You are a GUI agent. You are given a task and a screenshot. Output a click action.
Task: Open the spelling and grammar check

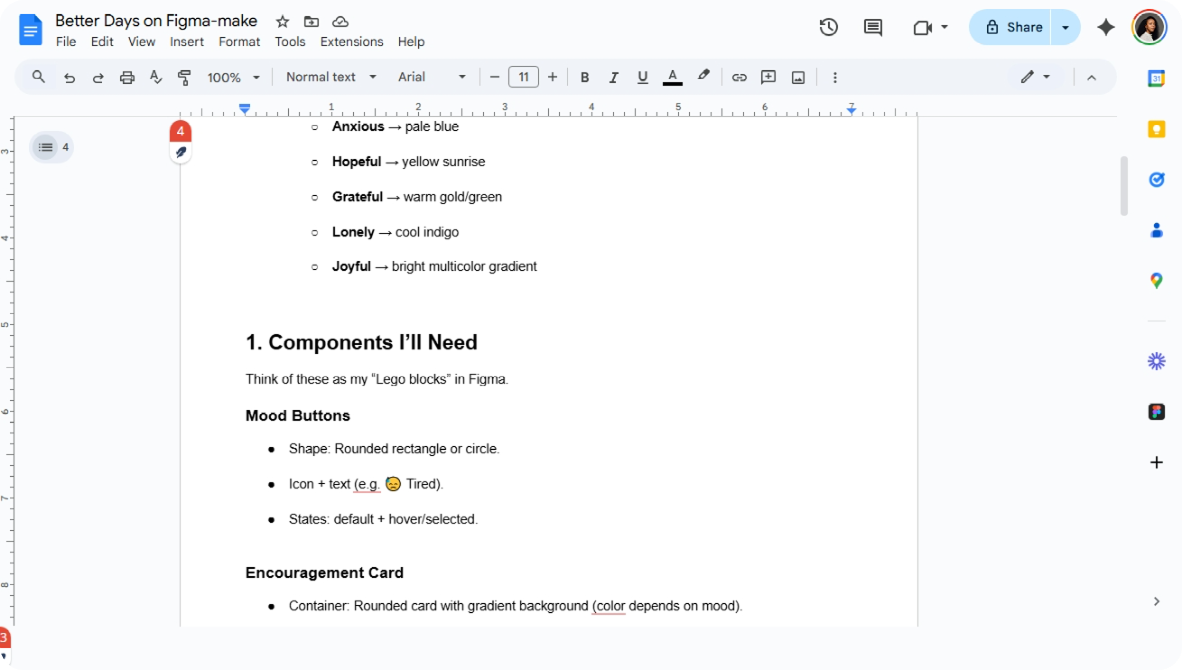pyautogui.click(x=155, y=76)
